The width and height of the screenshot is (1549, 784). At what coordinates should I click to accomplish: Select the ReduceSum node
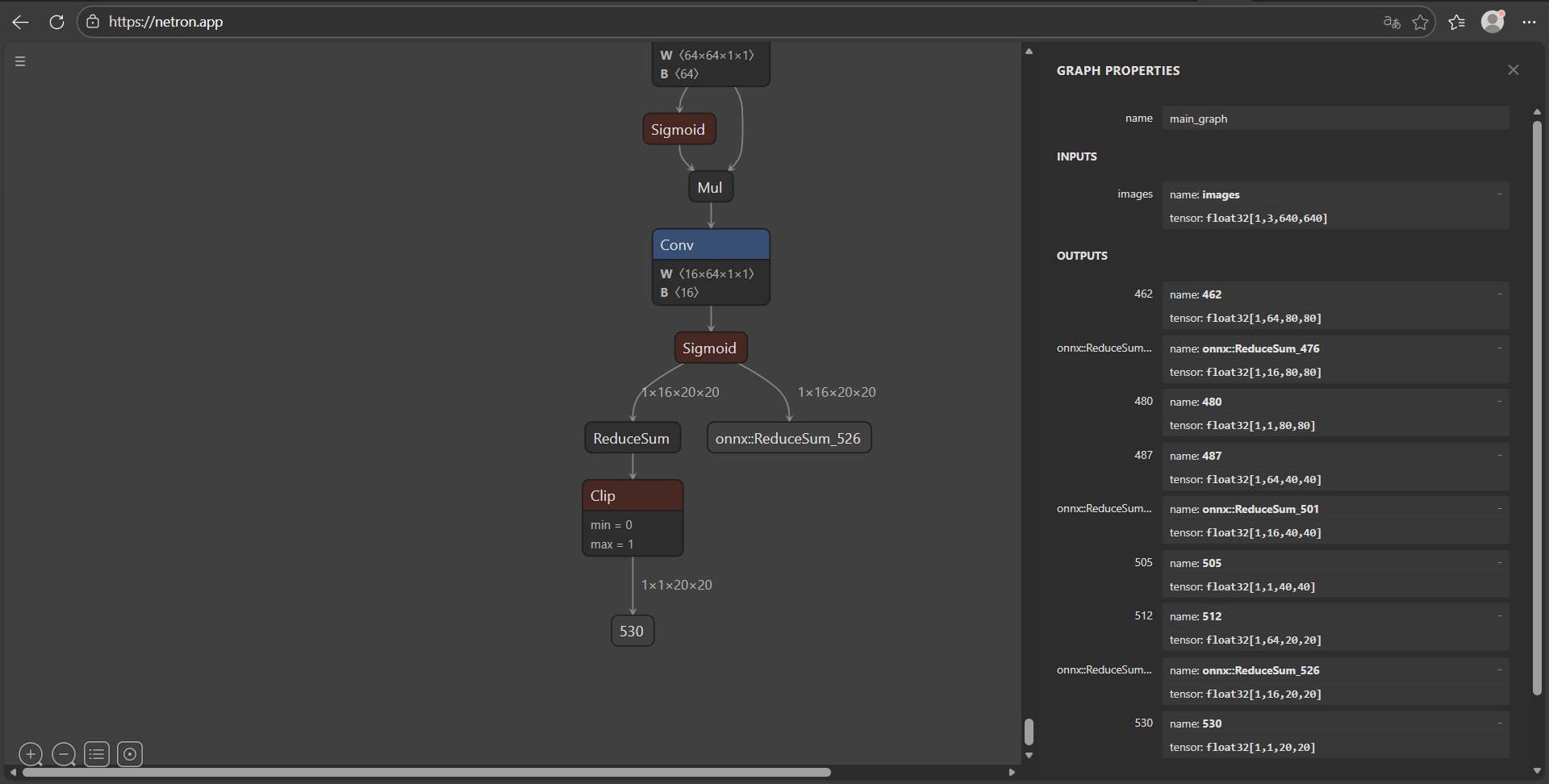pos(633,438)
